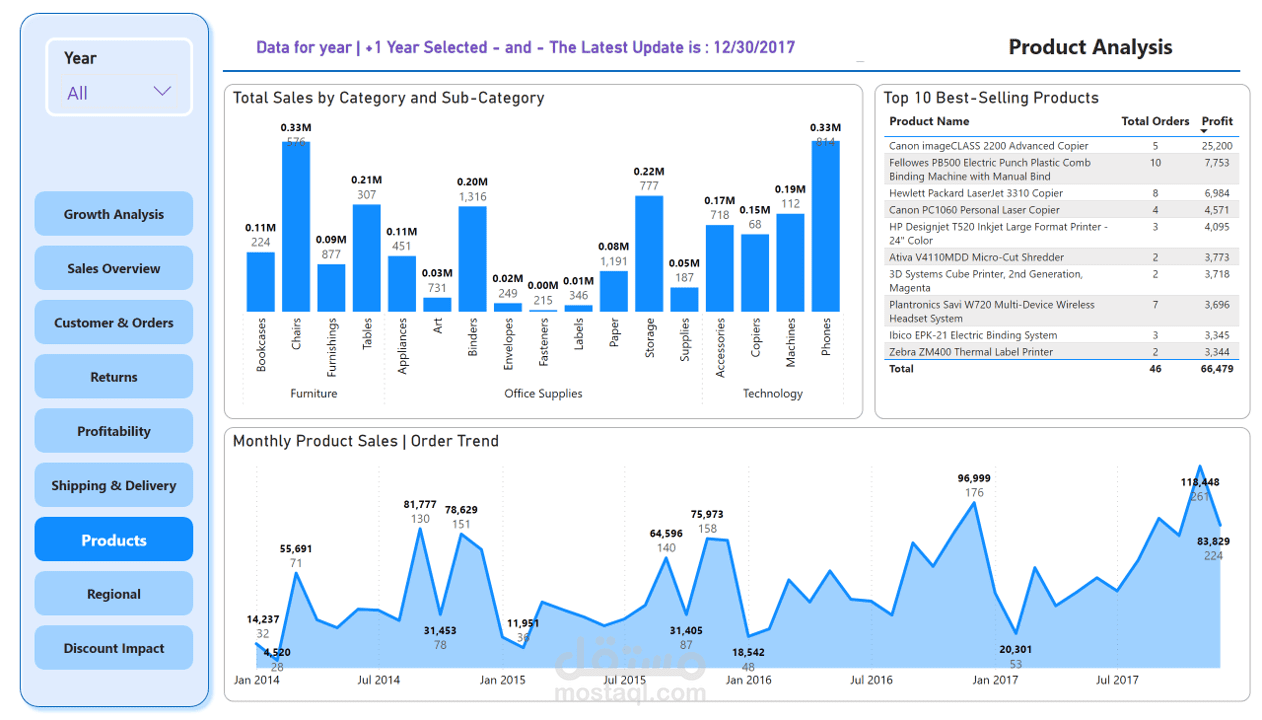The width and height of the screenshot is (1262, 720).
Task: Click the Bookcases bar in sales chart
Action: [261, 281]
